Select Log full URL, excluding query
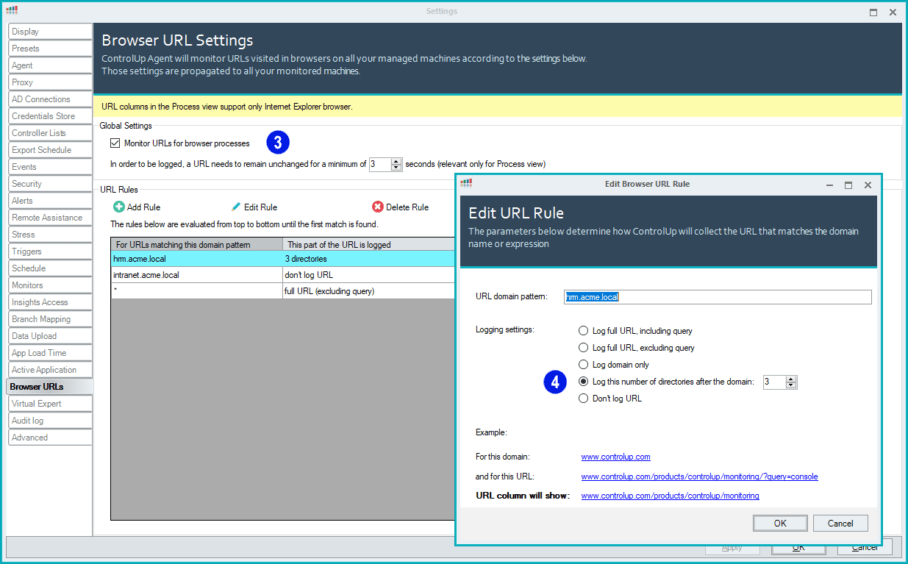The width and height of the screenshot is (908, 564). [x=583, y=347]
